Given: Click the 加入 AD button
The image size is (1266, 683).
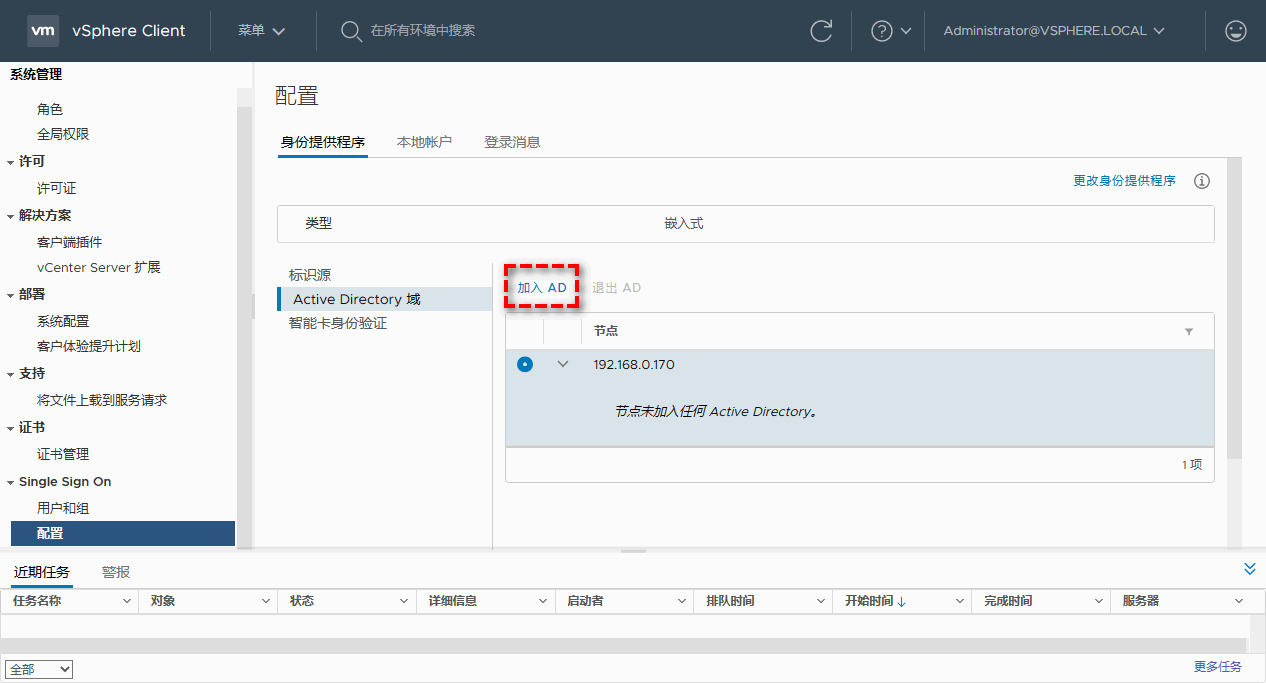Looking at the screenshot, I should click(542, 287).
